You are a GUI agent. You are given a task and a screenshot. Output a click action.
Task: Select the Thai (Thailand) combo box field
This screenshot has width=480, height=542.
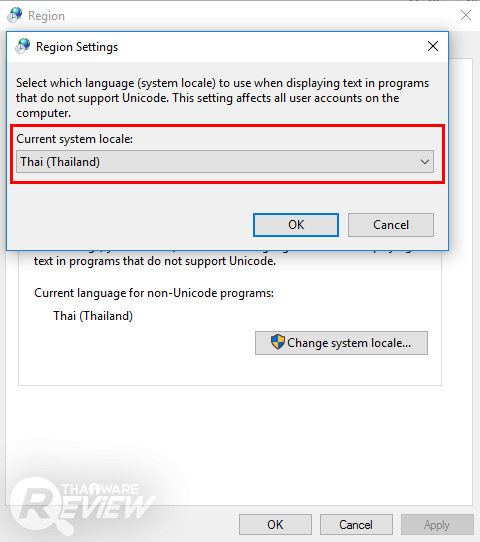[x=225, y=162]
